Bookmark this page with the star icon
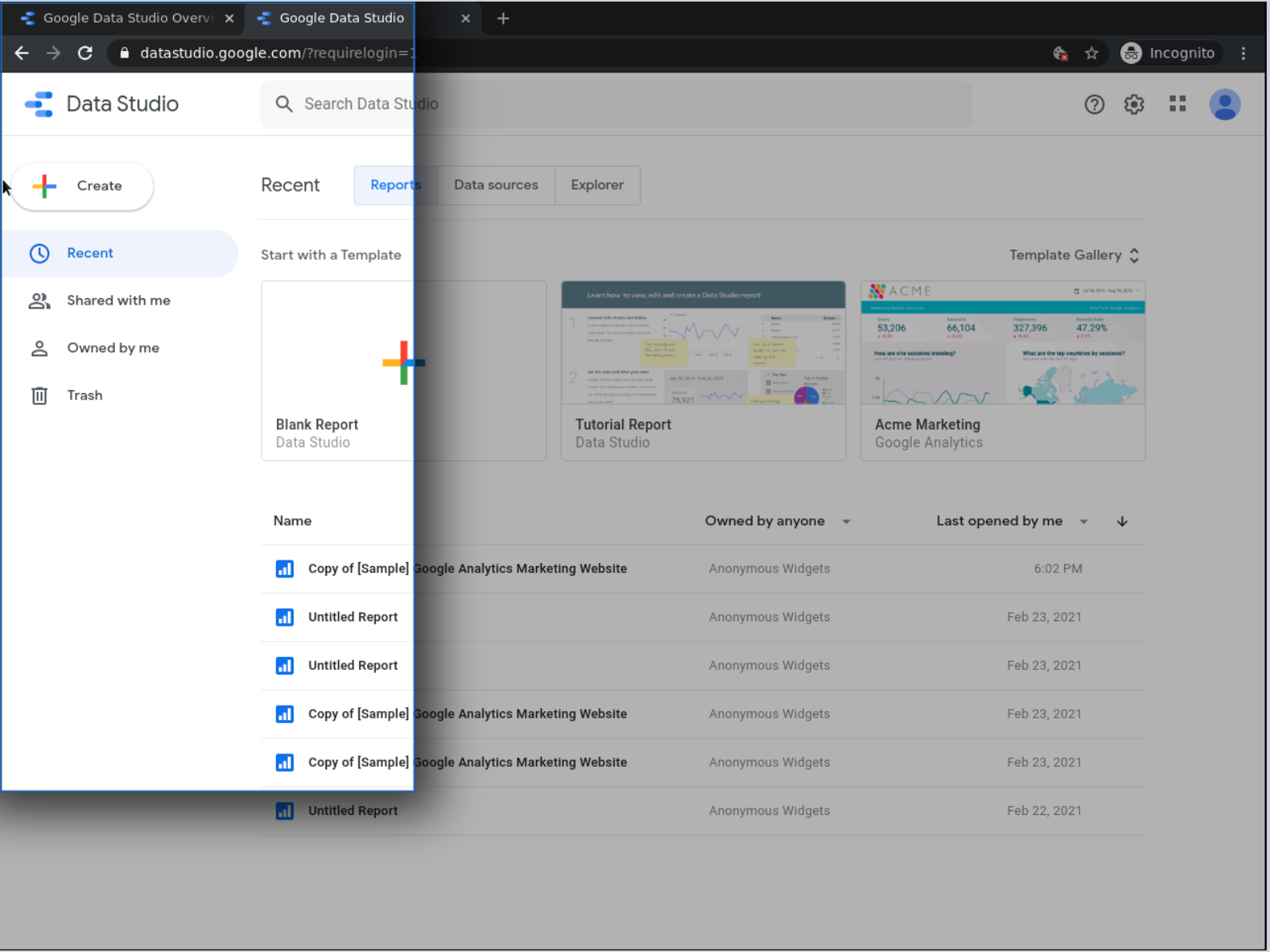Screen dimensions: 1270x952 click(x=1092, y=53)
